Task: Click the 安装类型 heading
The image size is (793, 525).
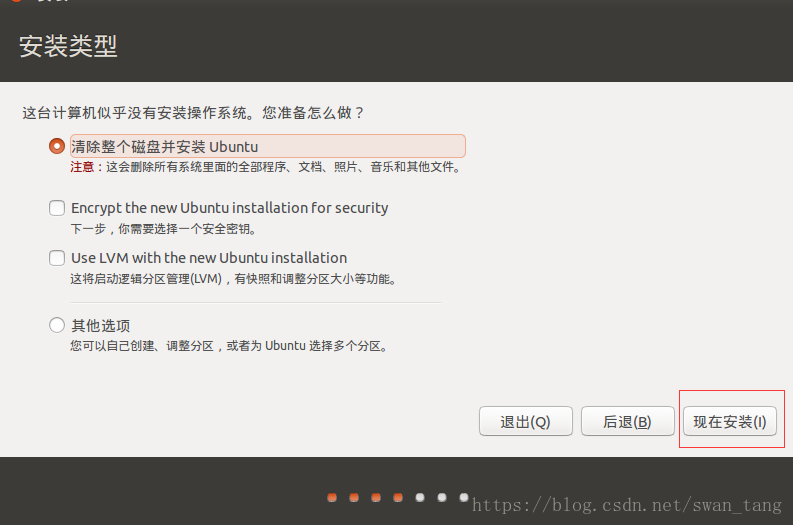Action: (x=68, y=46)
